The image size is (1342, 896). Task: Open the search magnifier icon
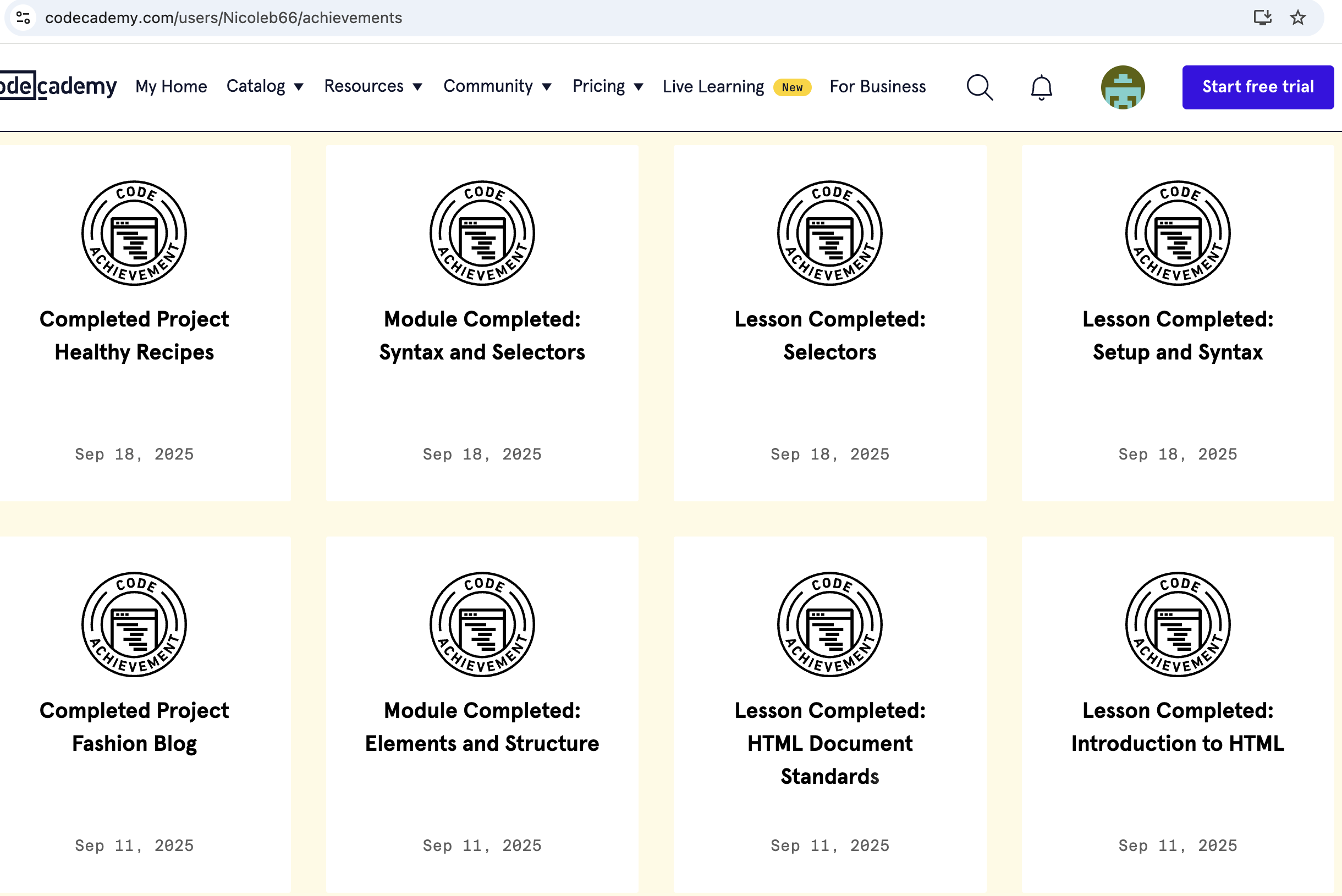pos(980,87)
